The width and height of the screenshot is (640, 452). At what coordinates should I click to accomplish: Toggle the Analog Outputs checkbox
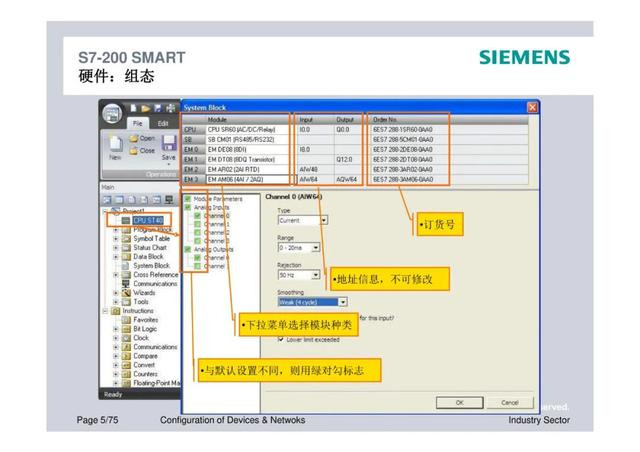(188, 249)
